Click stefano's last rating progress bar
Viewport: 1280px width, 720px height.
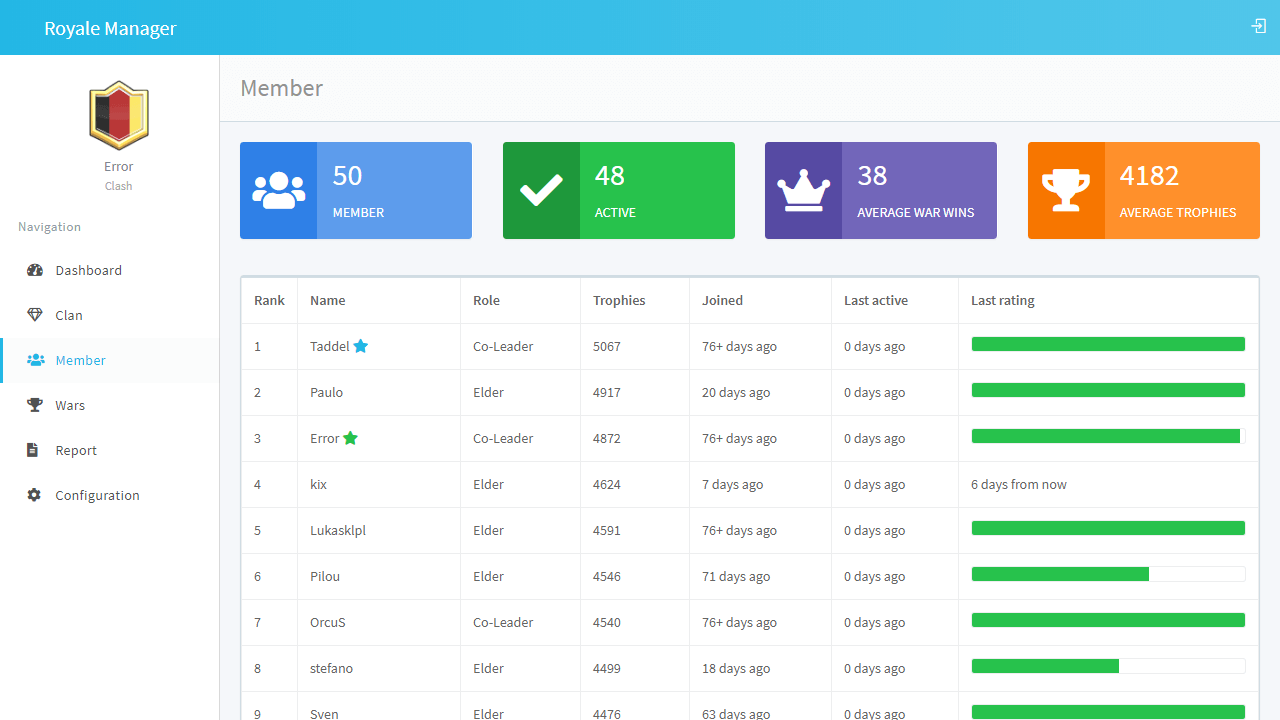pos(1108,666)
